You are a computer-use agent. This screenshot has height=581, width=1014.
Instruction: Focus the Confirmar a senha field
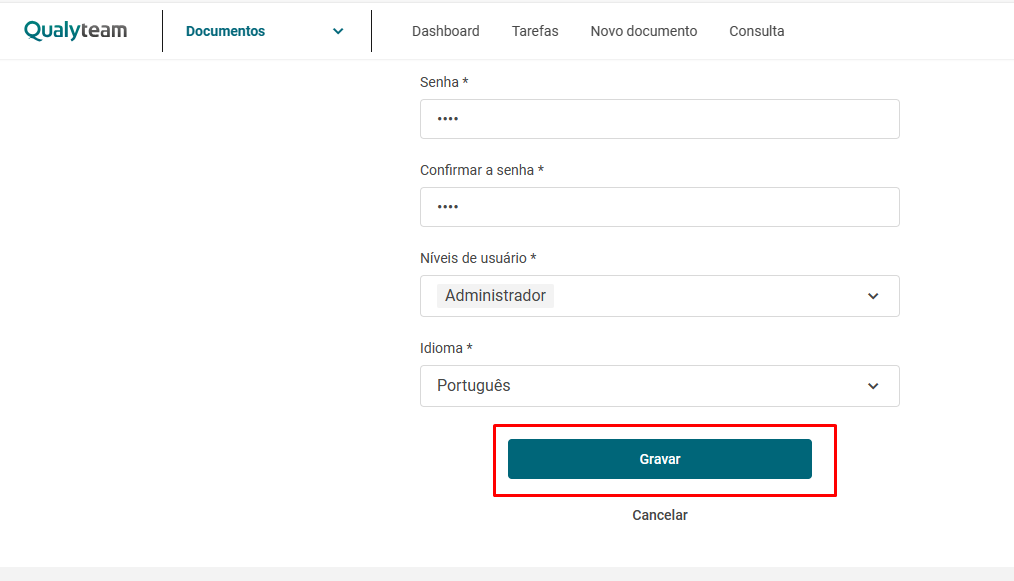point(660,207)
